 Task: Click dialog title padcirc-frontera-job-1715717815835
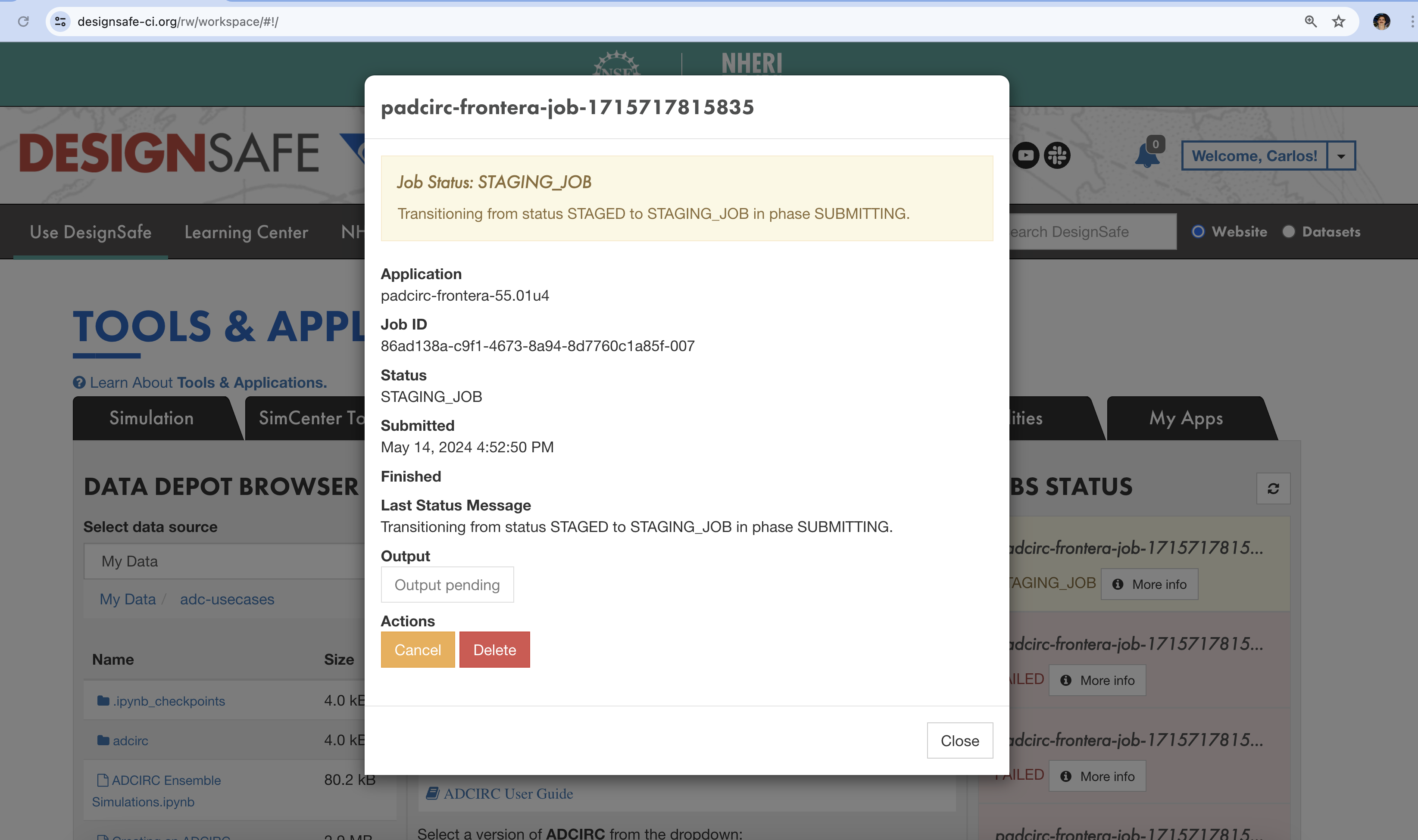[568, 108]
